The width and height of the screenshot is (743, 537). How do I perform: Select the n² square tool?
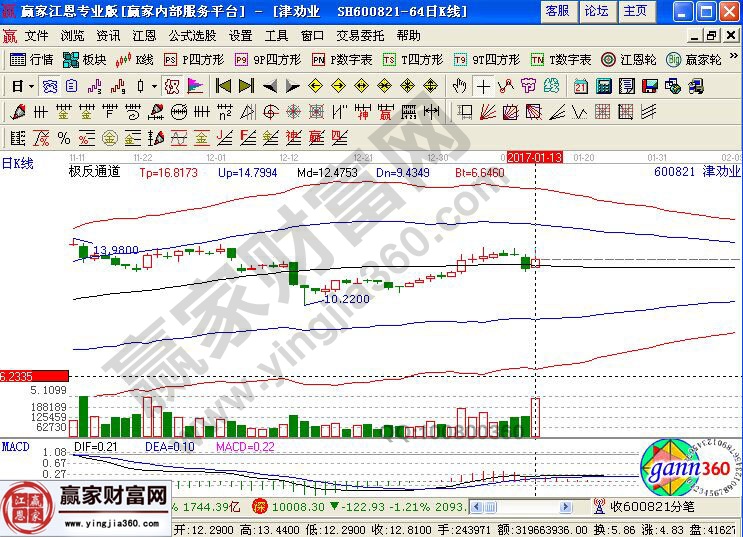coord(225,112)
